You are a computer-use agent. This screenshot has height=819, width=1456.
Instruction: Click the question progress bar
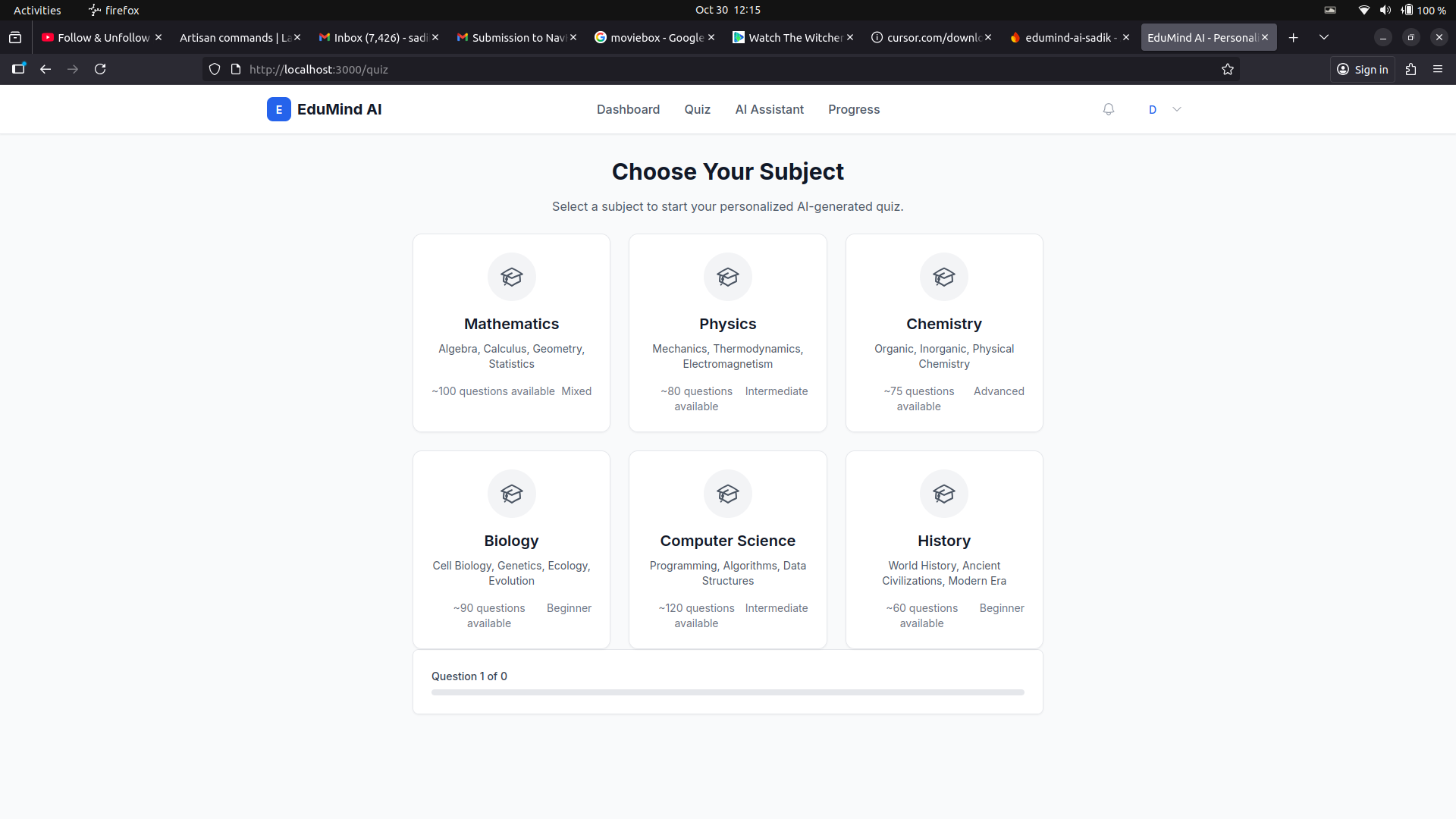pos(727,692)
